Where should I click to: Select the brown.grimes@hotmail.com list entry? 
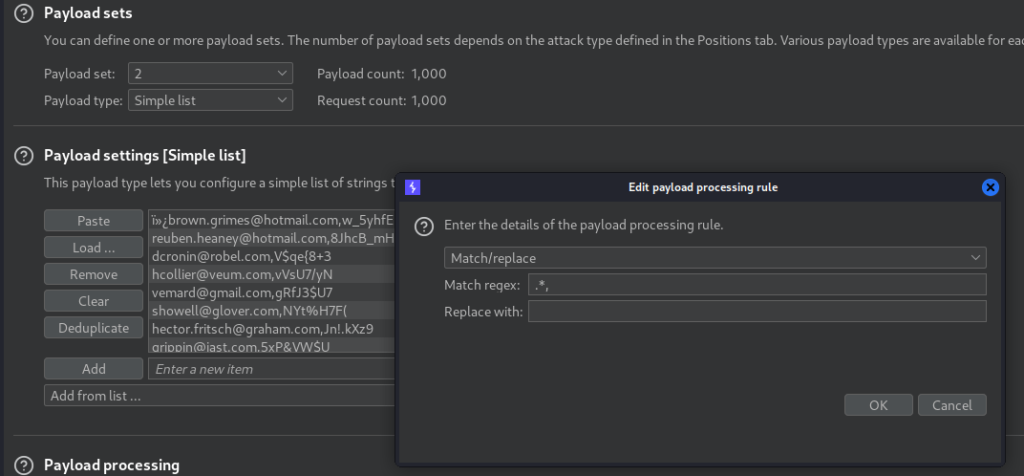[x=272, y=221]
